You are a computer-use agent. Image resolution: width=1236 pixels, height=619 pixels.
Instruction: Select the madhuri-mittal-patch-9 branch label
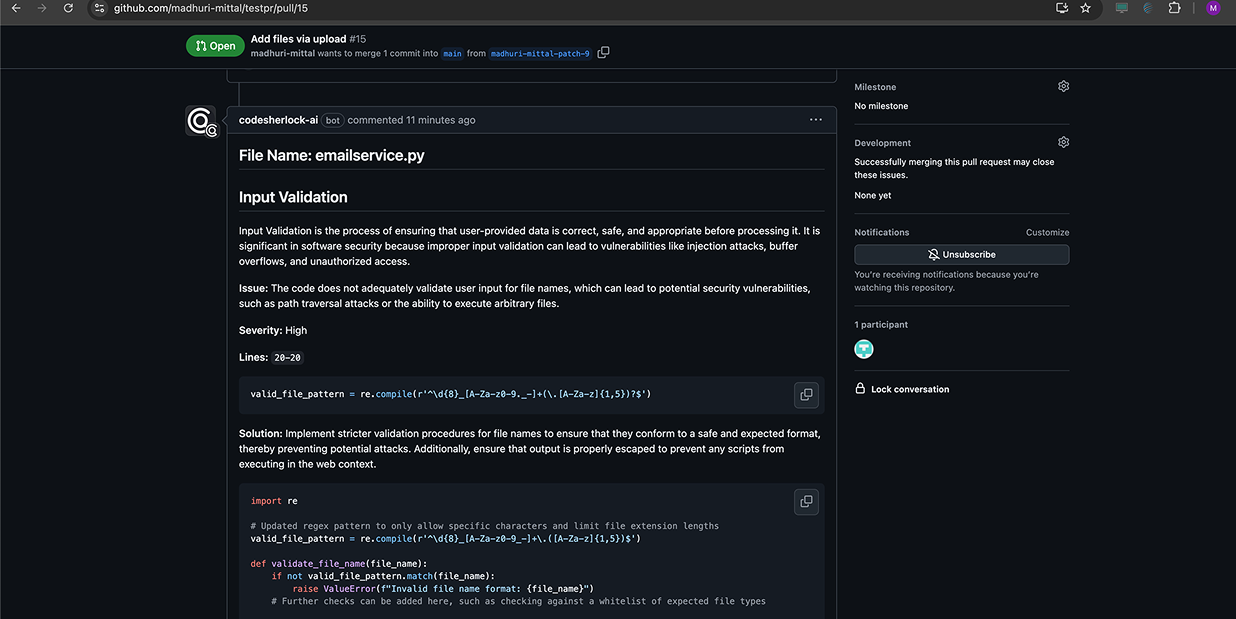pos(540,53)
